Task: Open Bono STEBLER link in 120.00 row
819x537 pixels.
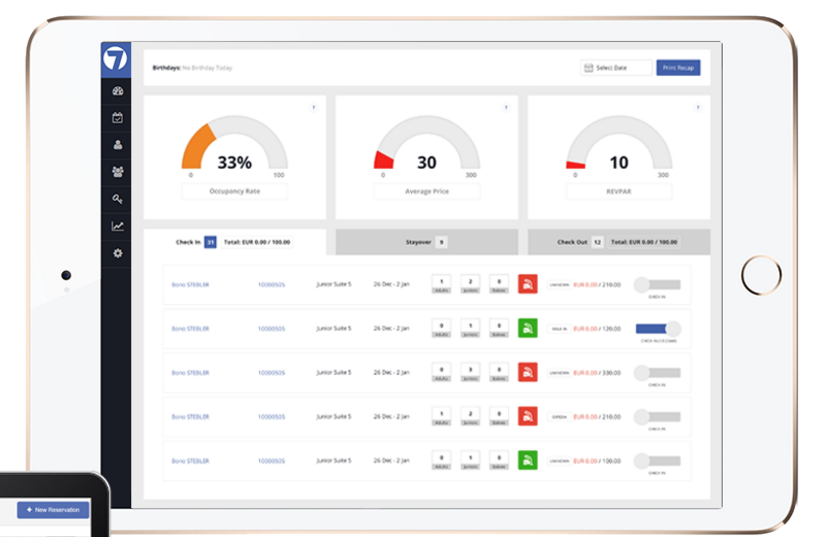Action: [190, 329]
